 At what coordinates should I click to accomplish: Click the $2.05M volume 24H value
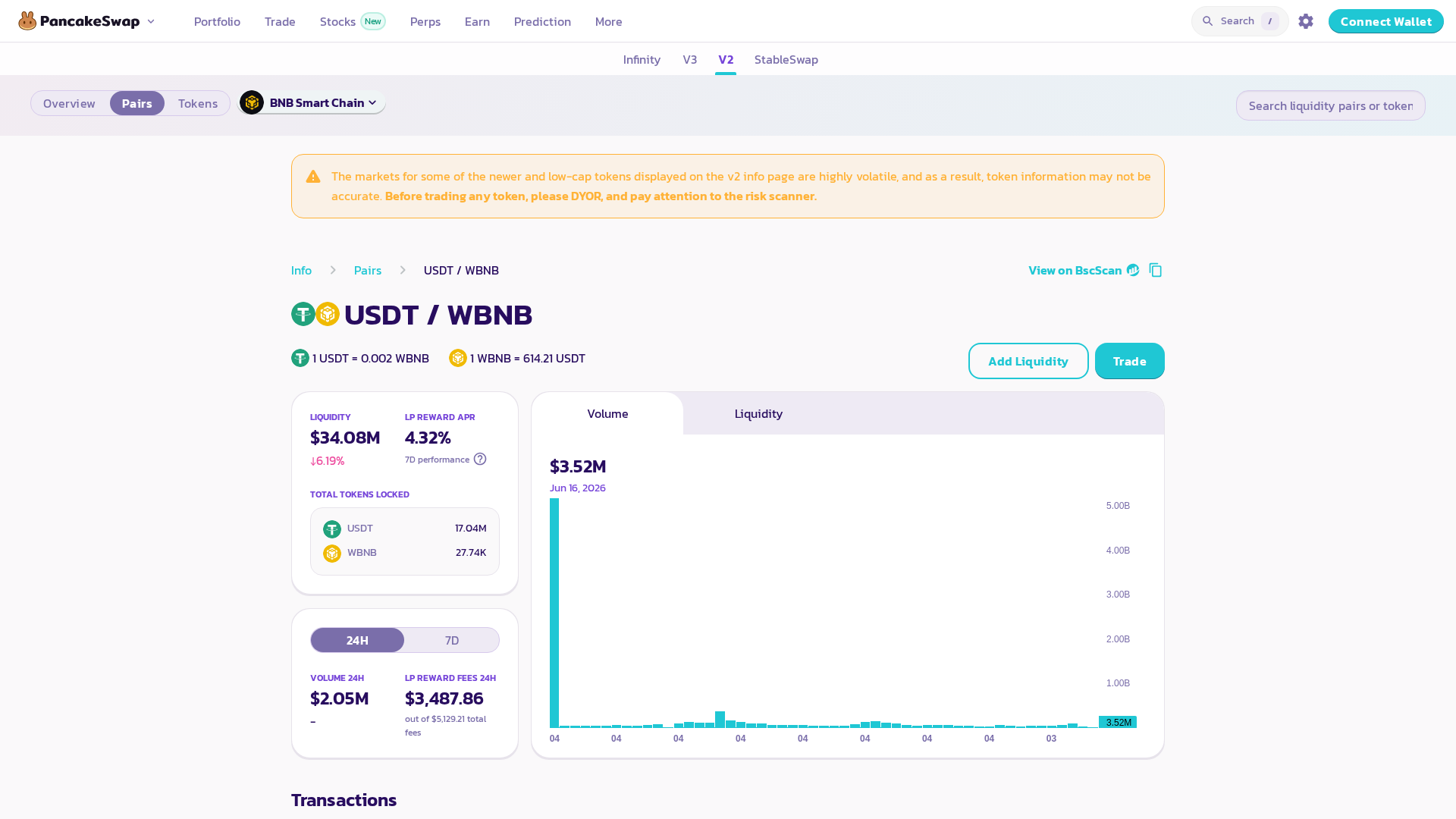coord(339,698)
